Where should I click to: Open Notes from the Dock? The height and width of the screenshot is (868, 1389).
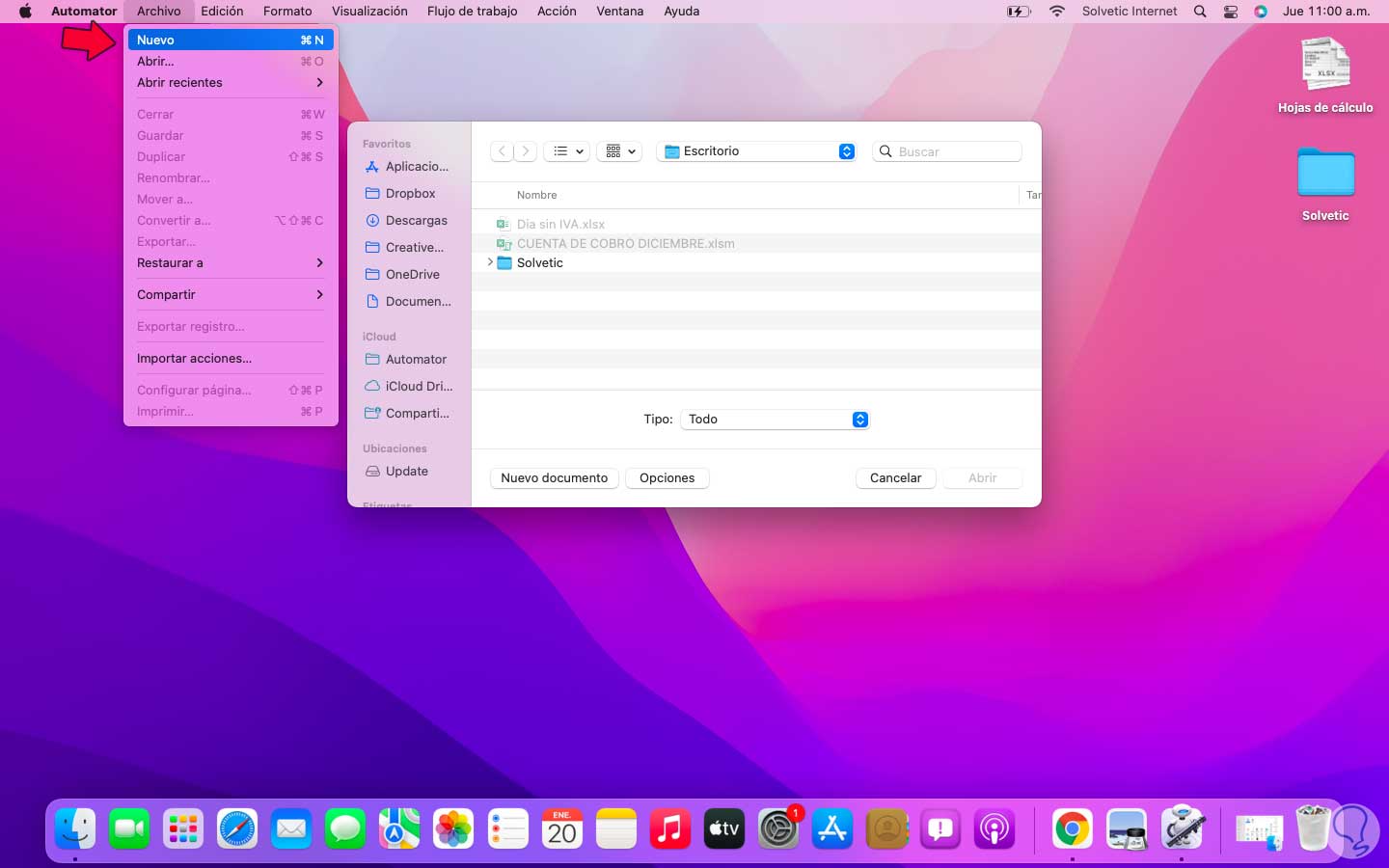point(616,828)
